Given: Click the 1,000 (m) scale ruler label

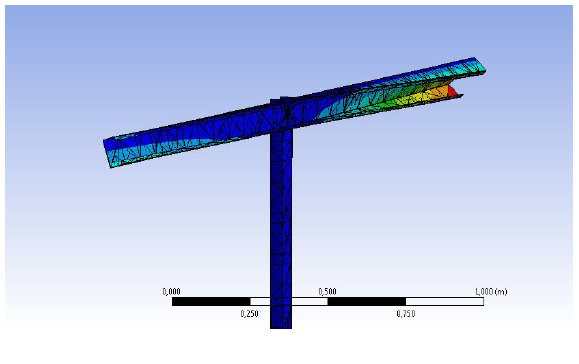Looking at the screenshot, I should click(491, 292).
